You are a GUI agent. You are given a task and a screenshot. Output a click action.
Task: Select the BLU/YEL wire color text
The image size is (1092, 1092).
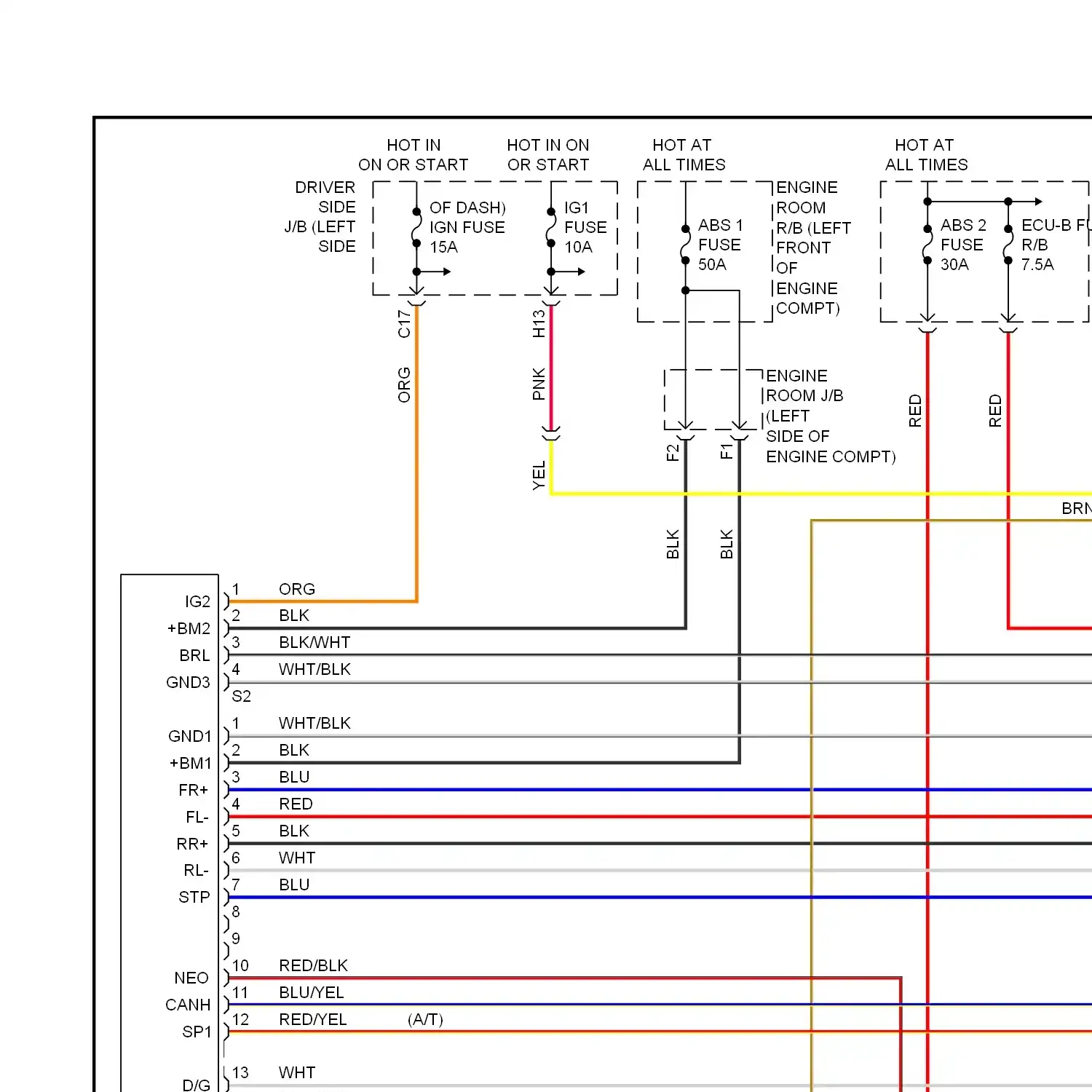312,992
